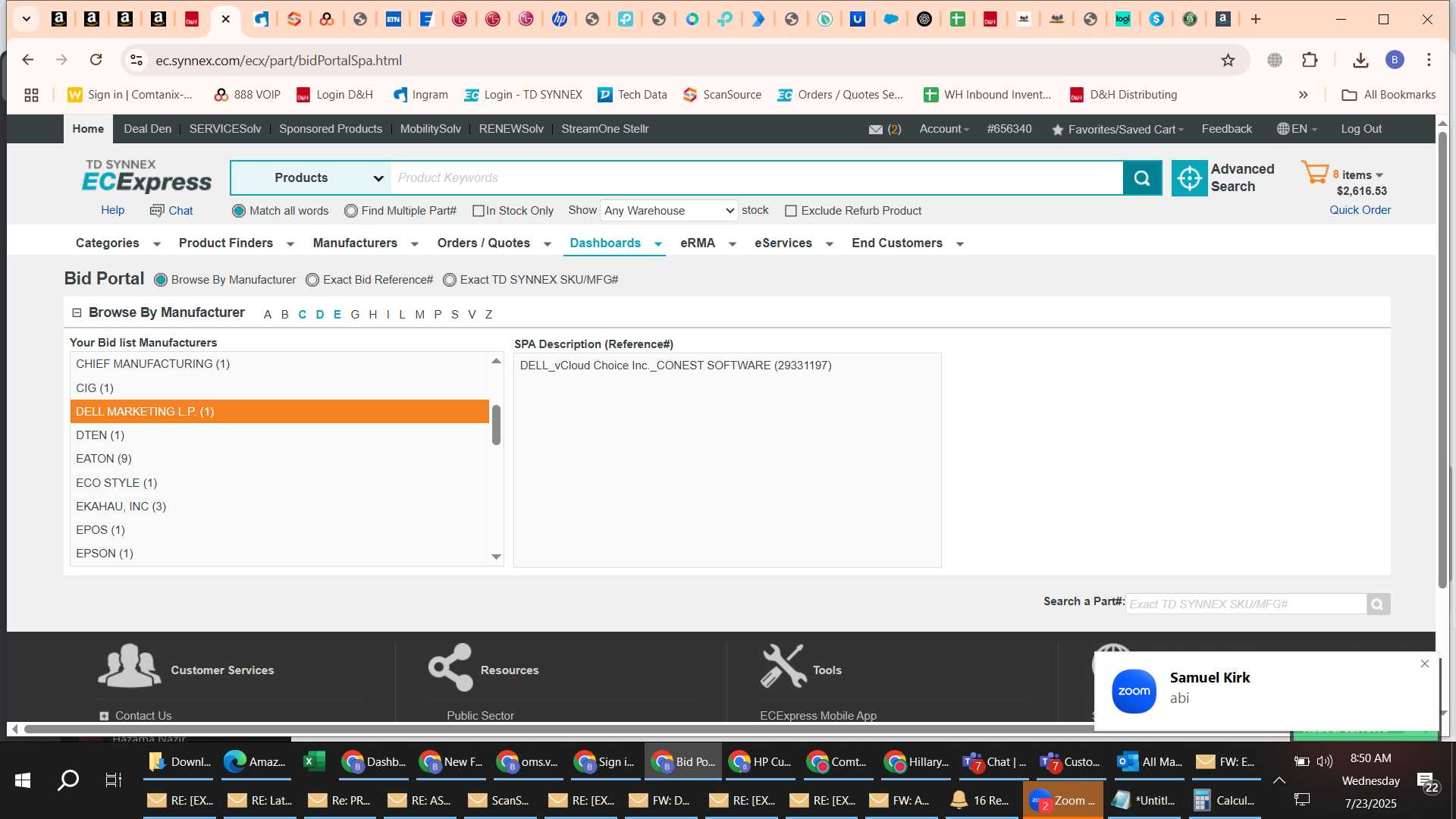Click the Resources share icon

(450, 667)
